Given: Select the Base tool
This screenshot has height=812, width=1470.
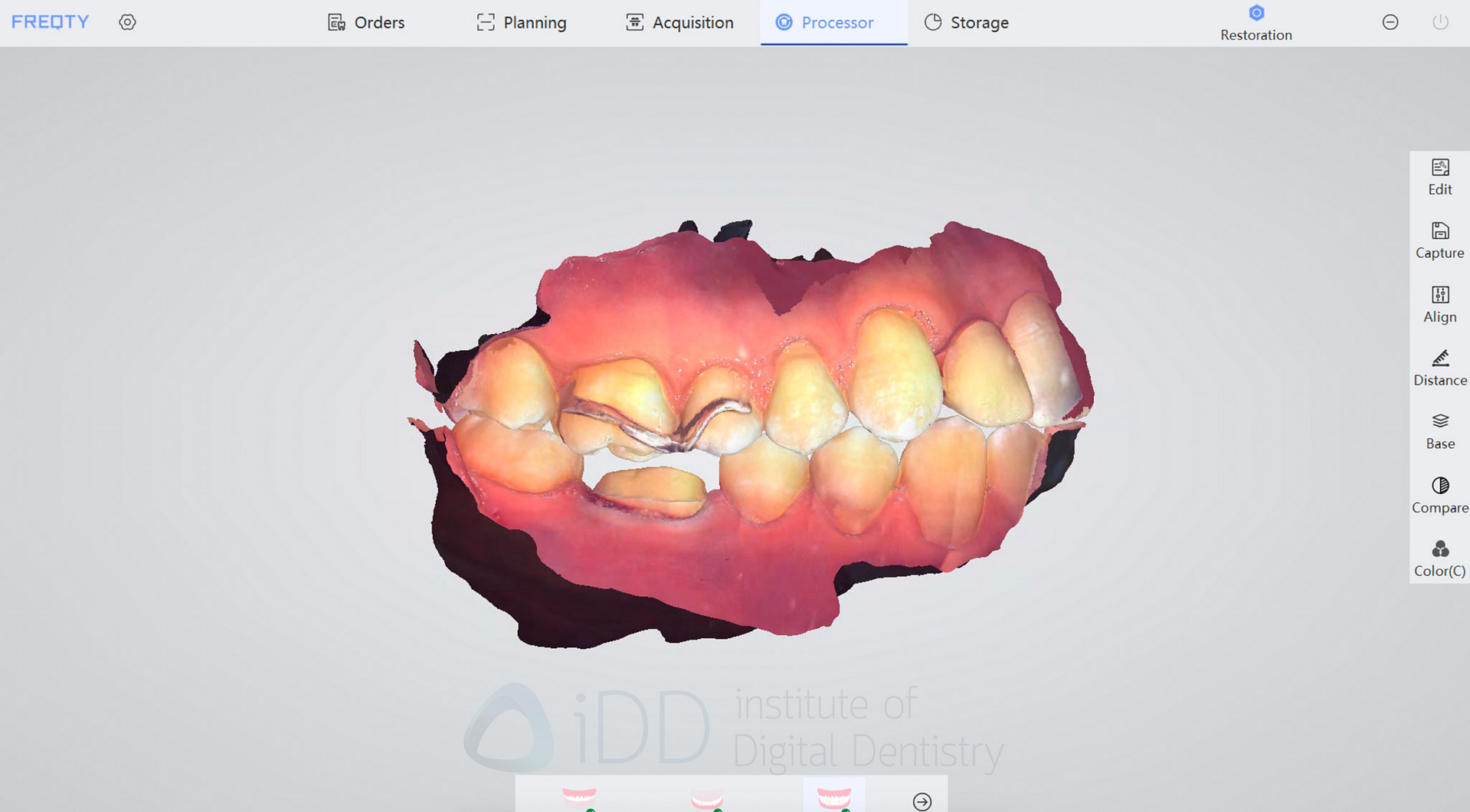Looking at the screenshot, I should pos(1439,431).
